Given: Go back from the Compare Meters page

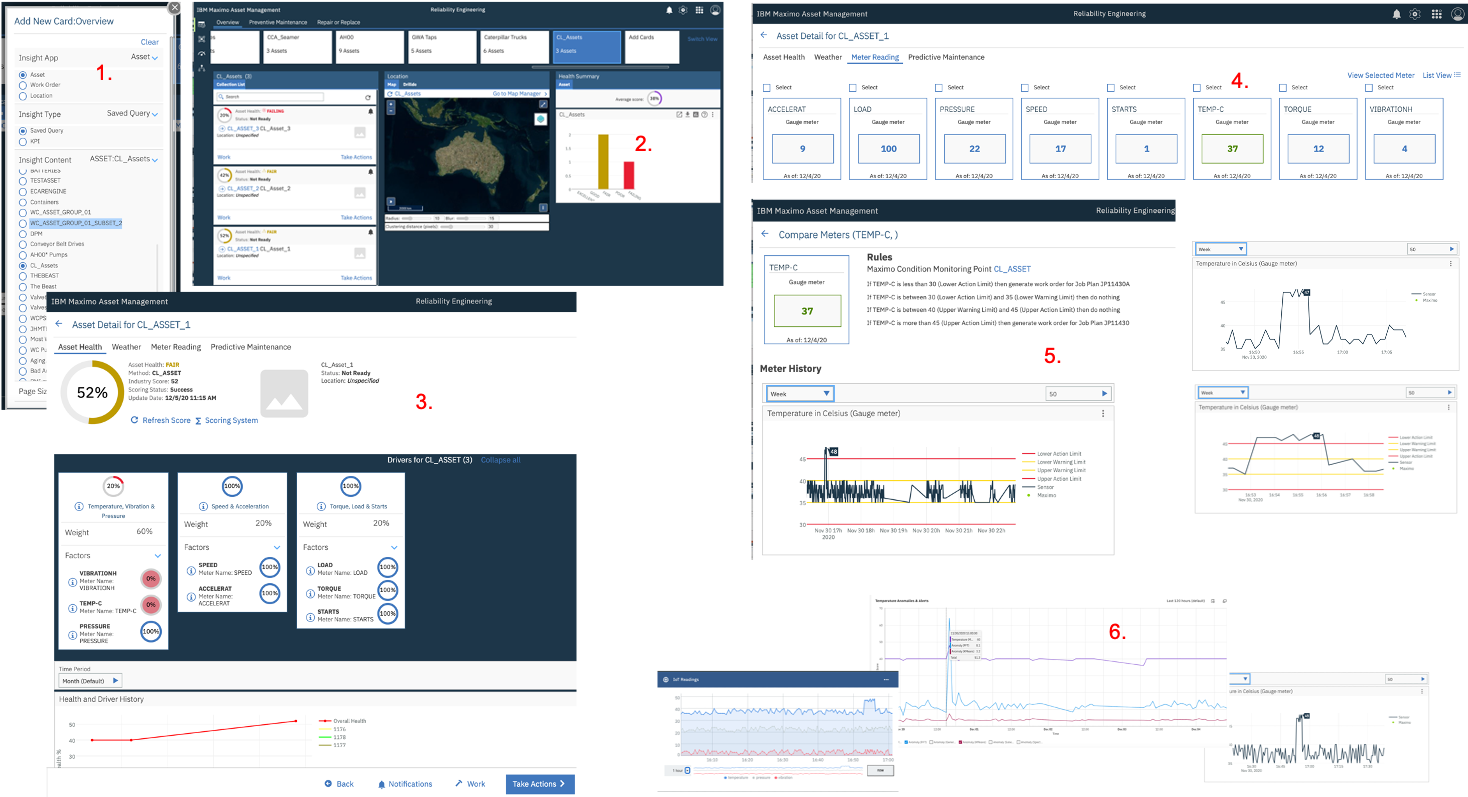Looking at the screenshot, I should pyautogui.click(x=765, y=233).
